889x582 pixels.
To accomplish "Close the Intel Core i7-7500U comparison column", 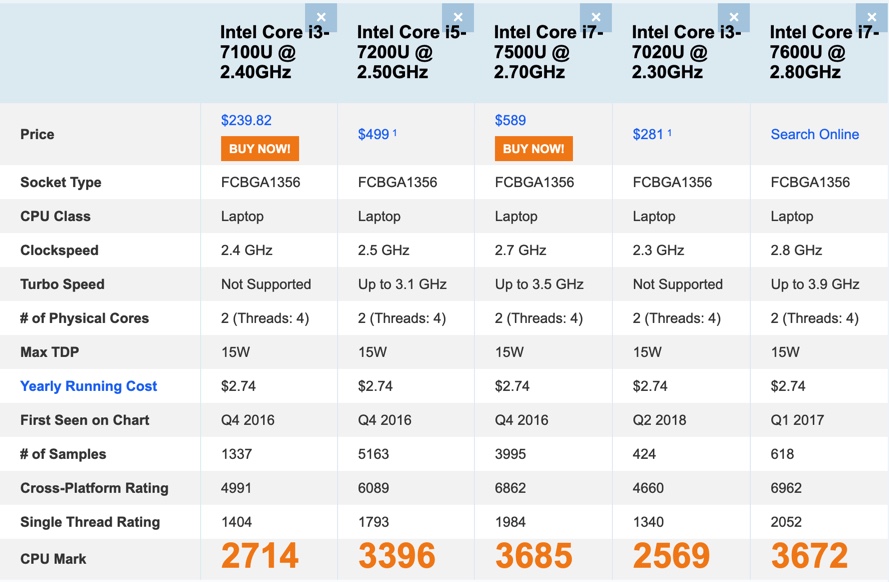I will coord(596,17).
